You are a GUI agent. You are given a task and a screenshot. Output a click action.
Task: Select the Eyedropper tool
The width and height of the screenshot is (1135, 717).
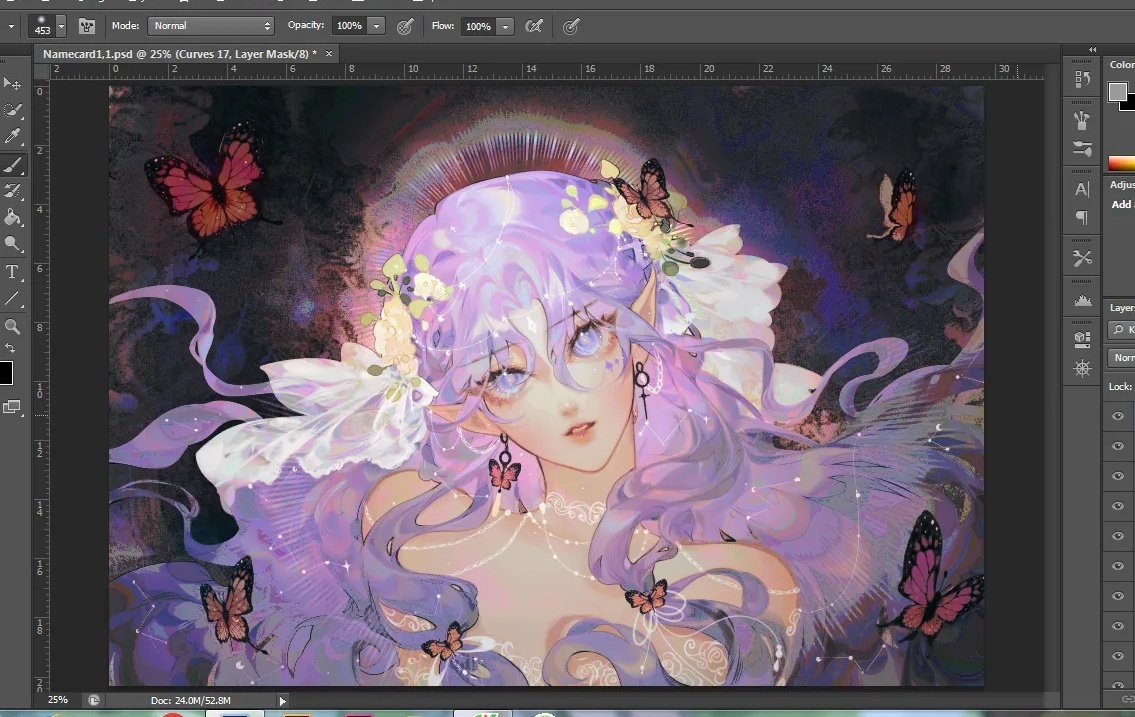(12, 136)
